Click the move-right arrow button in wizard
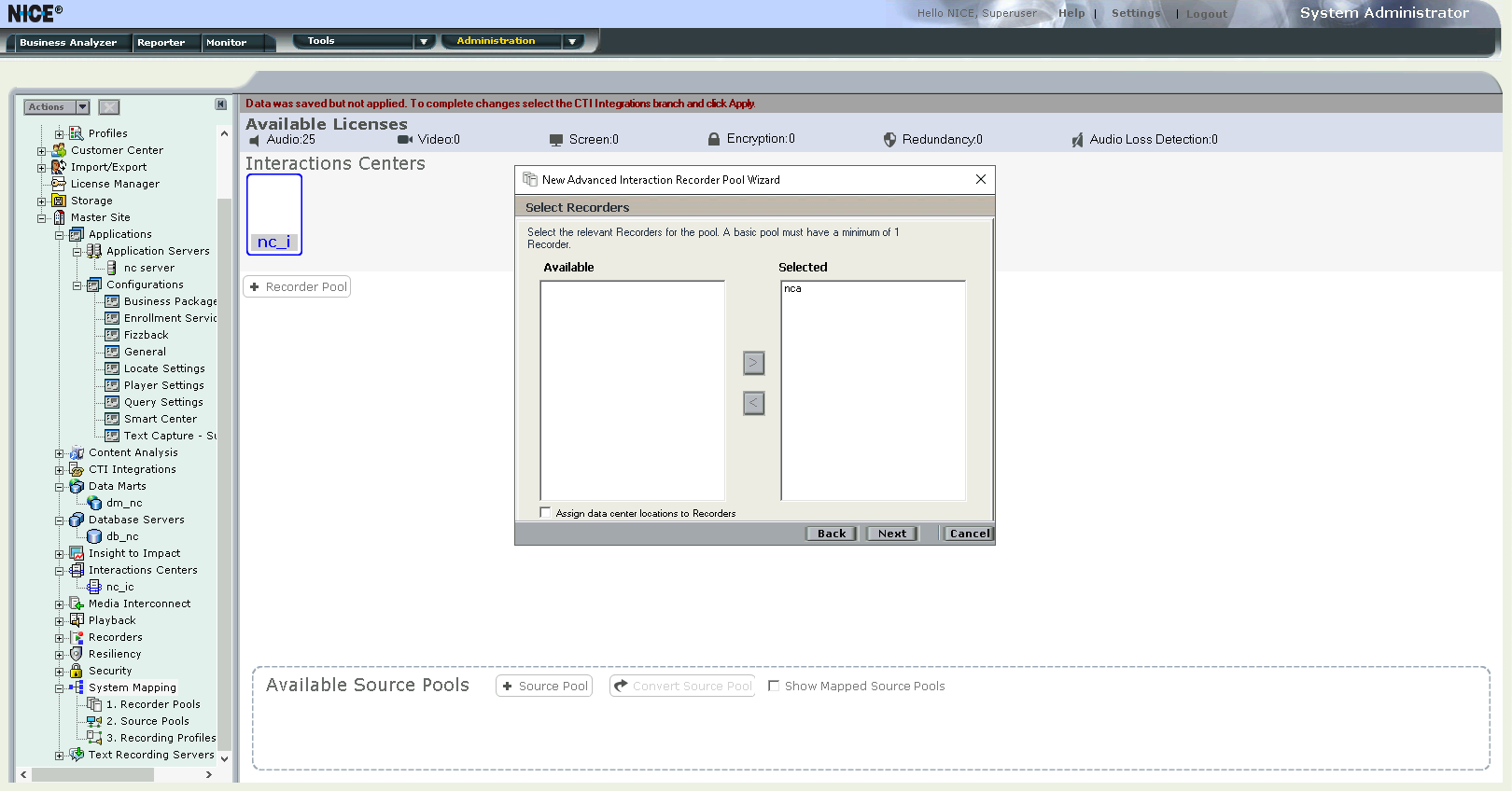The height and width of the screenshot is (791, 1512). pyautogui.click(x=753, y=363)
